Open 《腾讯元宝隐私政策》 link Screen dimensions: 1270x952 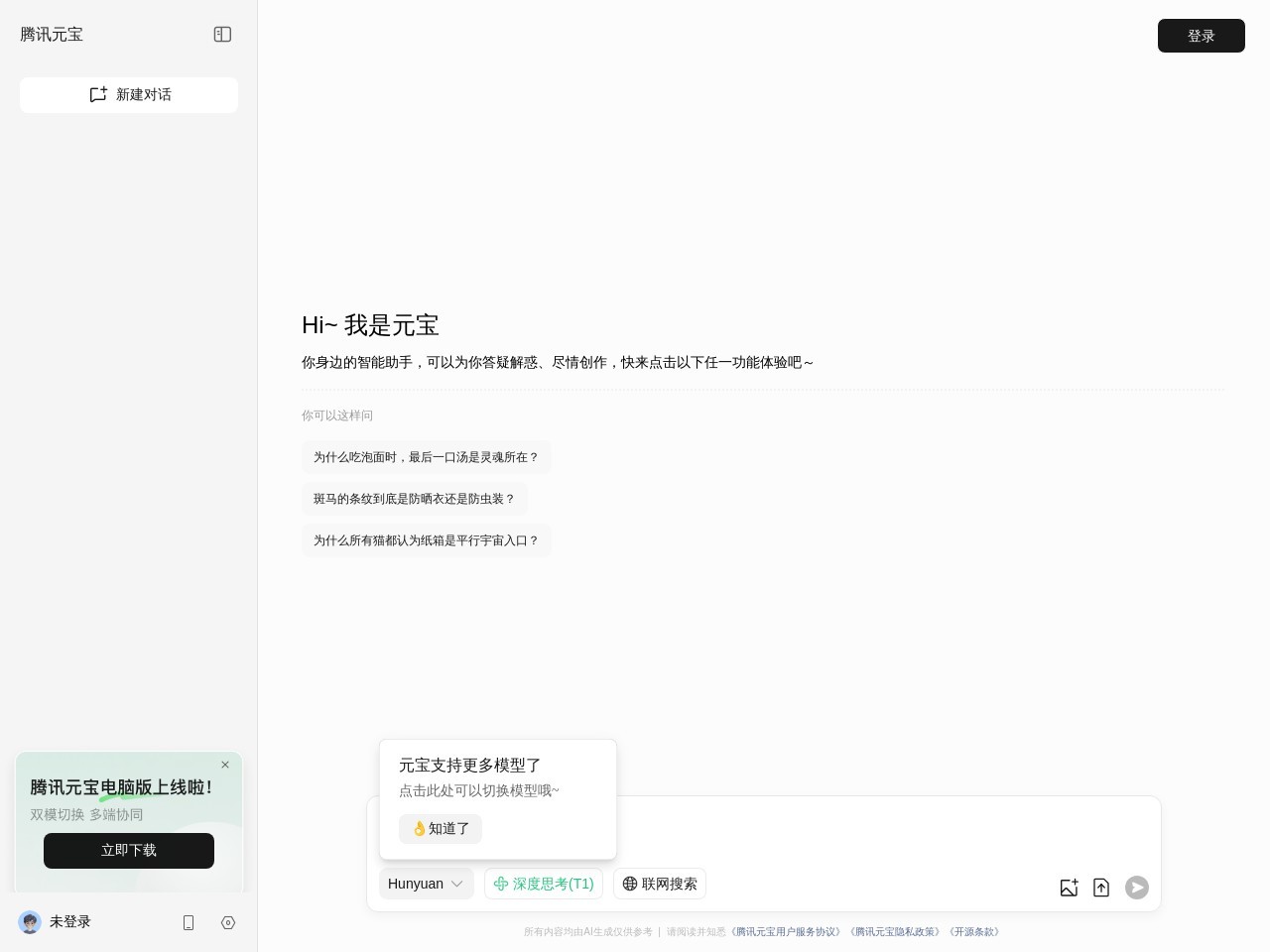pos(894,932)
